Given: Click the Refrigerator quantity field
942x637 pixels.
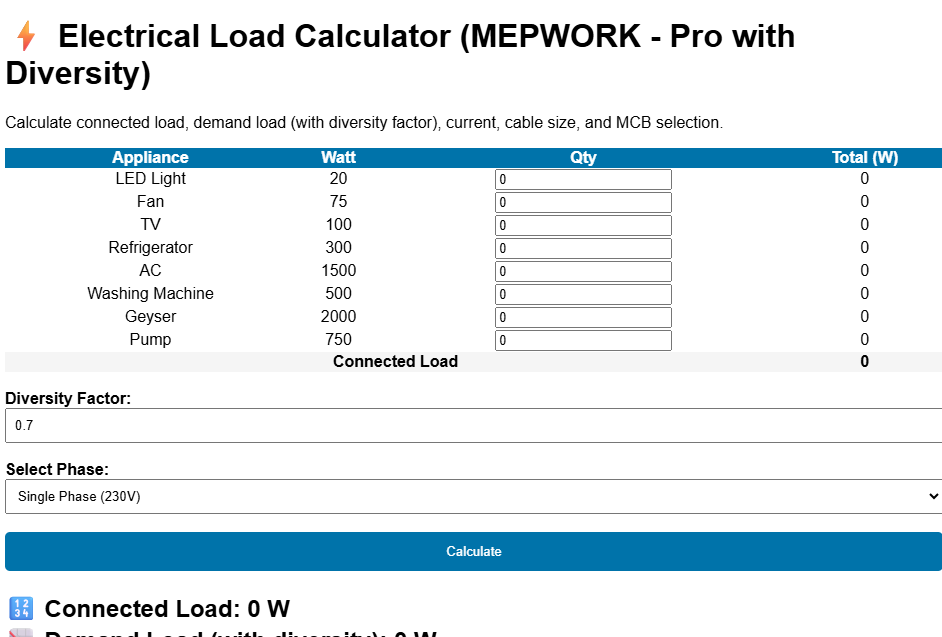Looking at the screenshot, I should (583, 248).
